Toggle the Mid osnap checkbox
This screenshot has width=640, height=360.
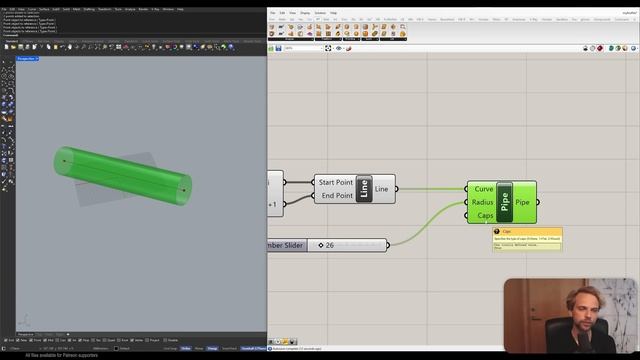click(x=45, y=340)
